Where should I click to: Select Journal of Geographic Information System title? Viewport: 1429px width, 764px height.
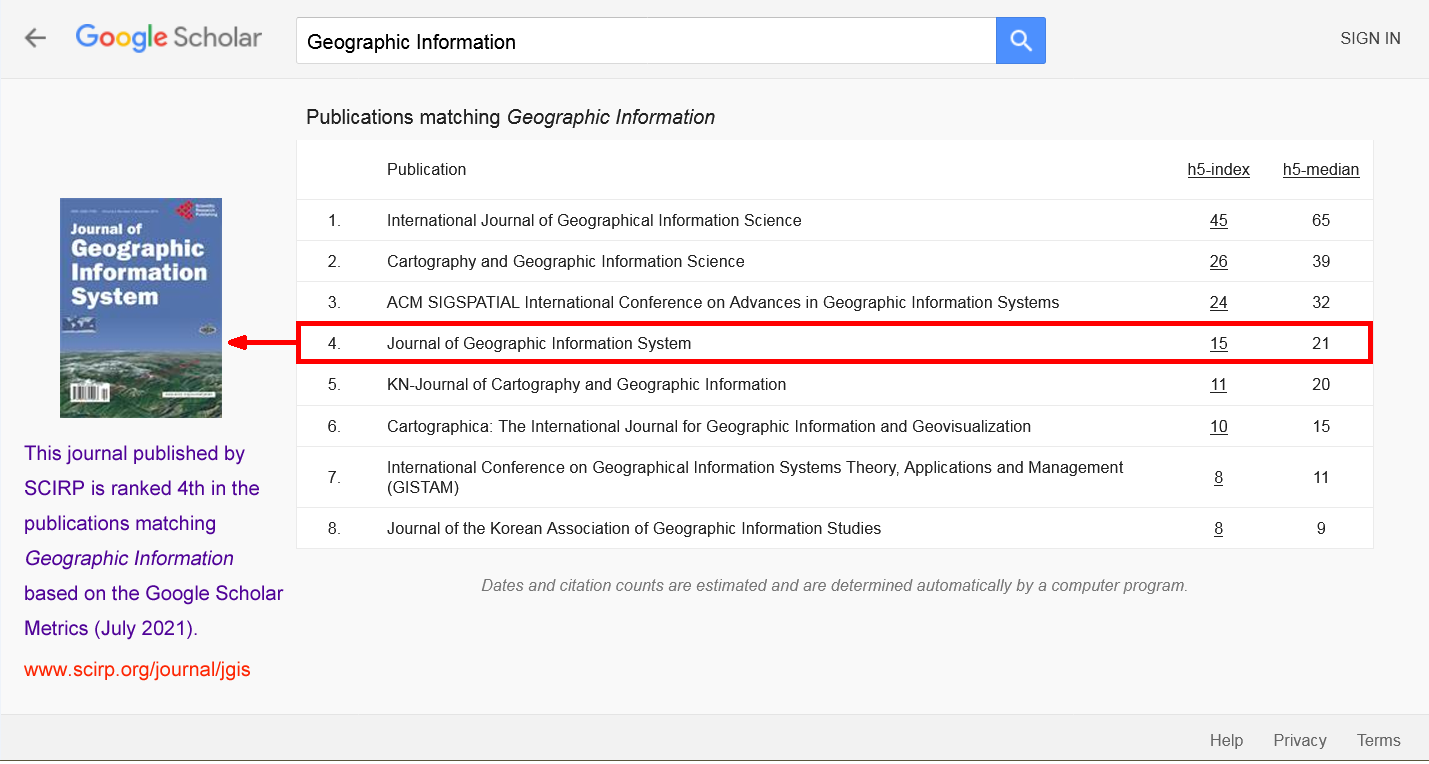(539, 343)
